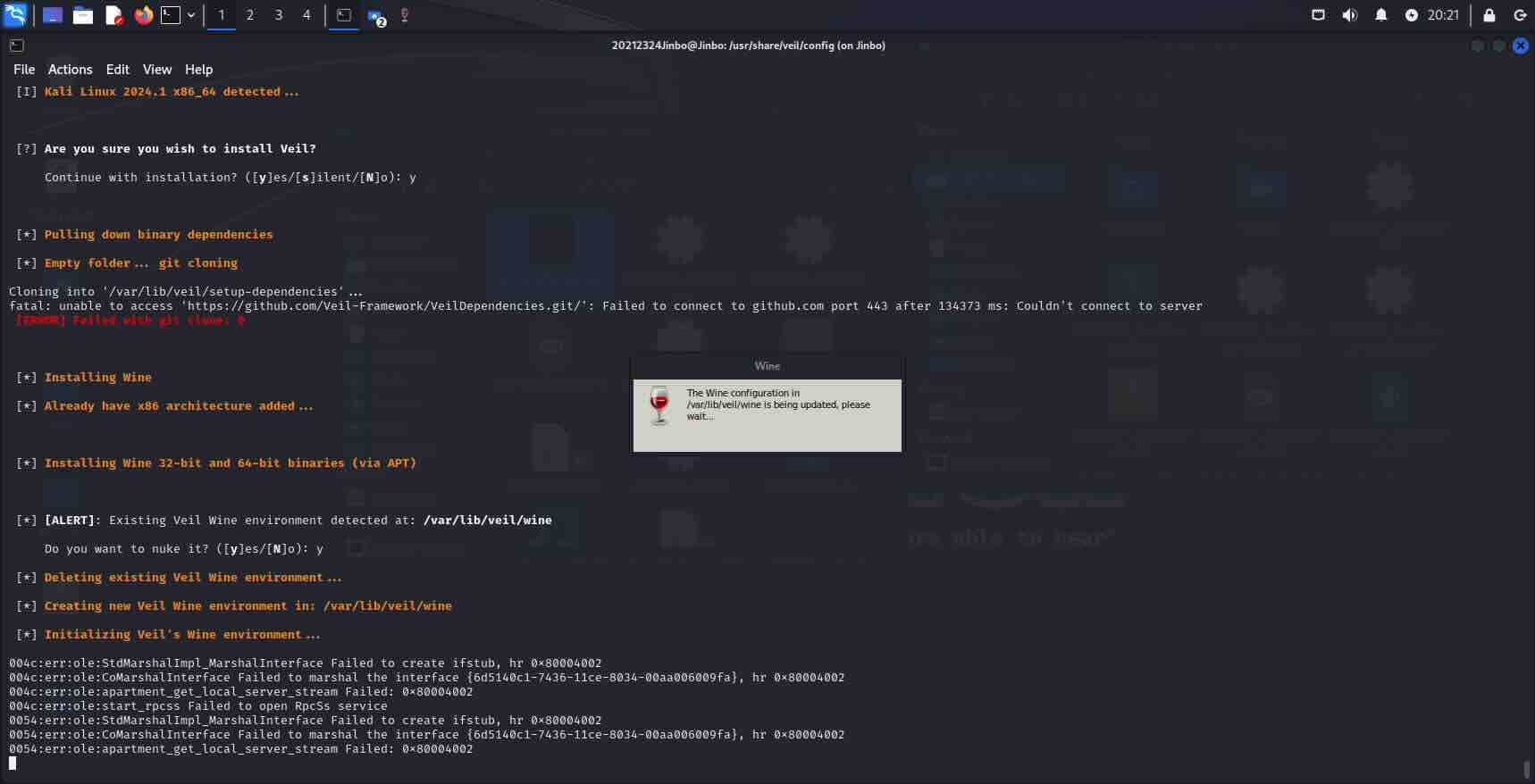
Task: Open the terminal emulator launcher icon
Action: [171, 15]
